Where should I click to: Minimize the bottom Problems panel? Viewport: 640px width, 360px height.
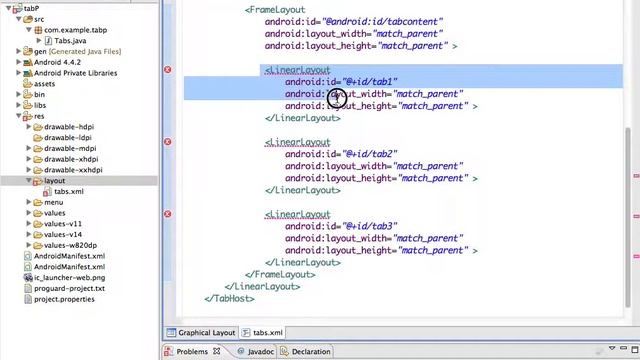pos(623,348)
